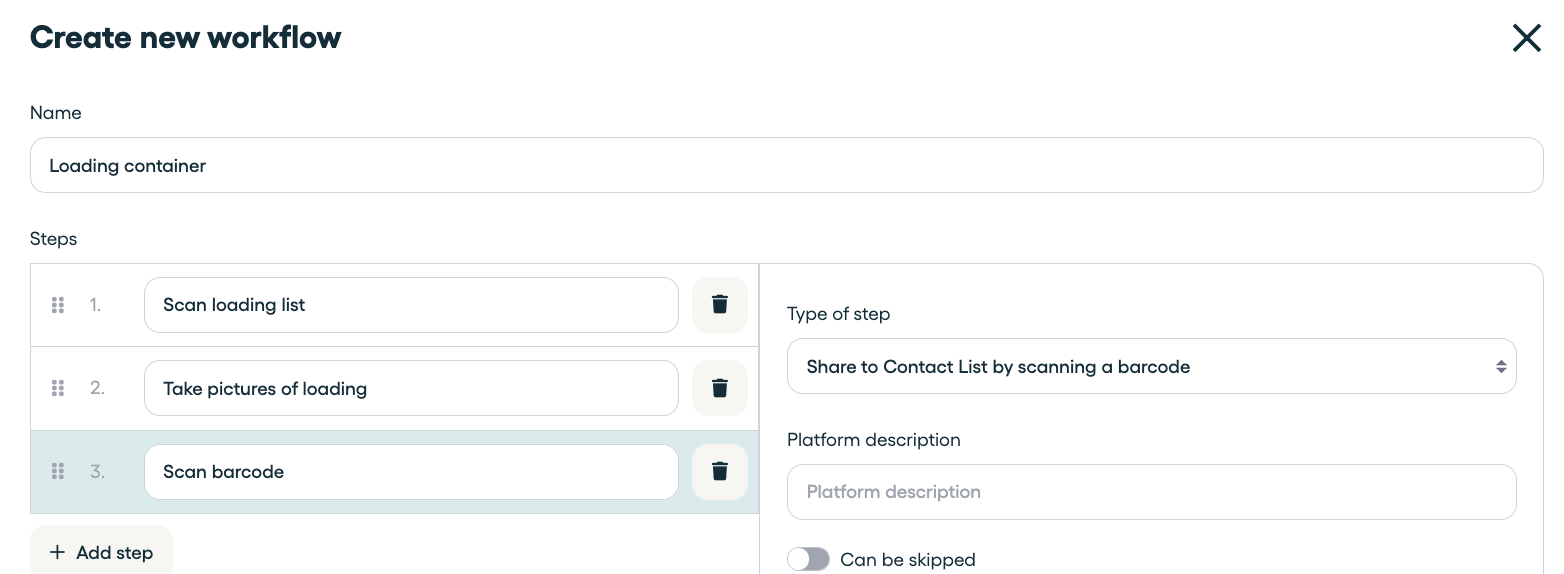Delete the Scan loading list step

coord(720,305)
